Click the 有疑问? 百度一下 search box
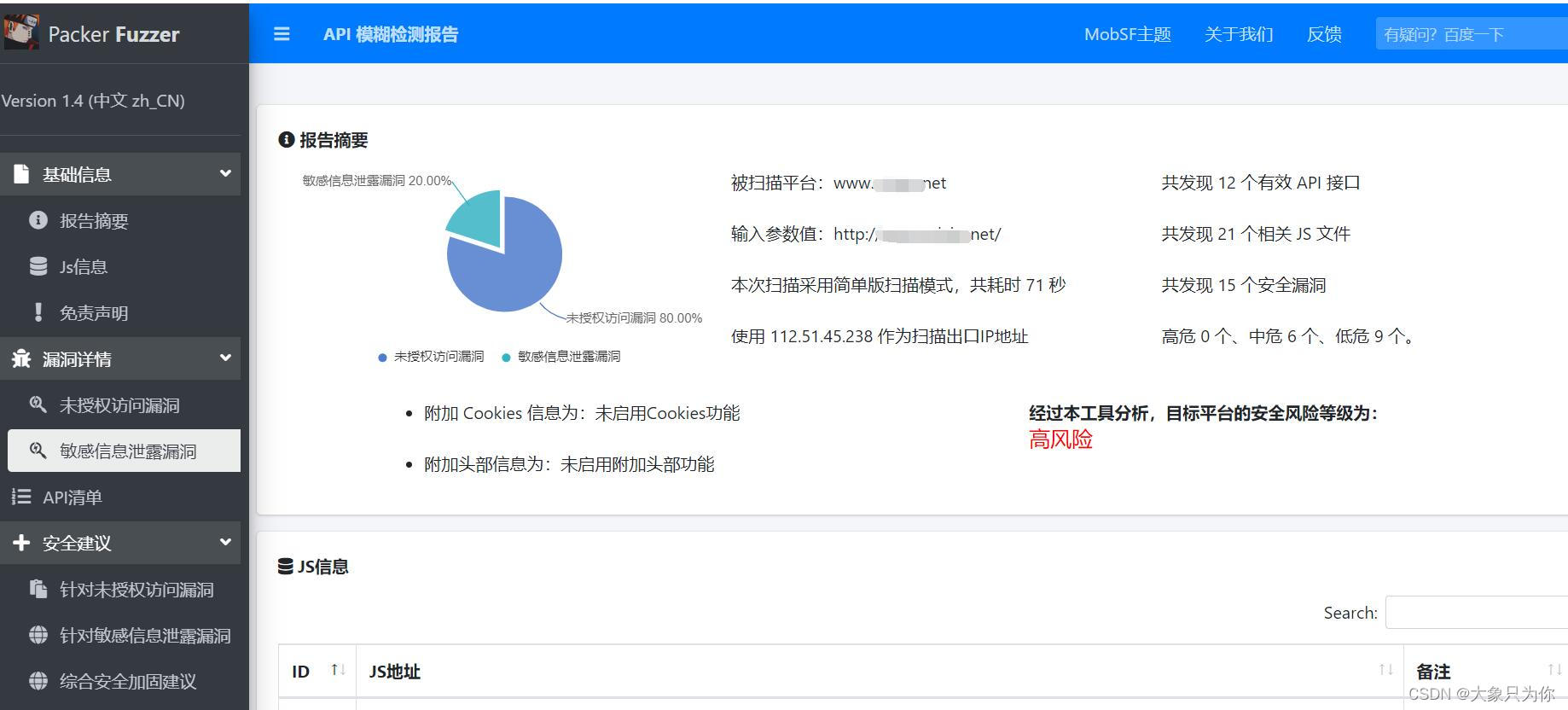 (x=1472, y=34)
